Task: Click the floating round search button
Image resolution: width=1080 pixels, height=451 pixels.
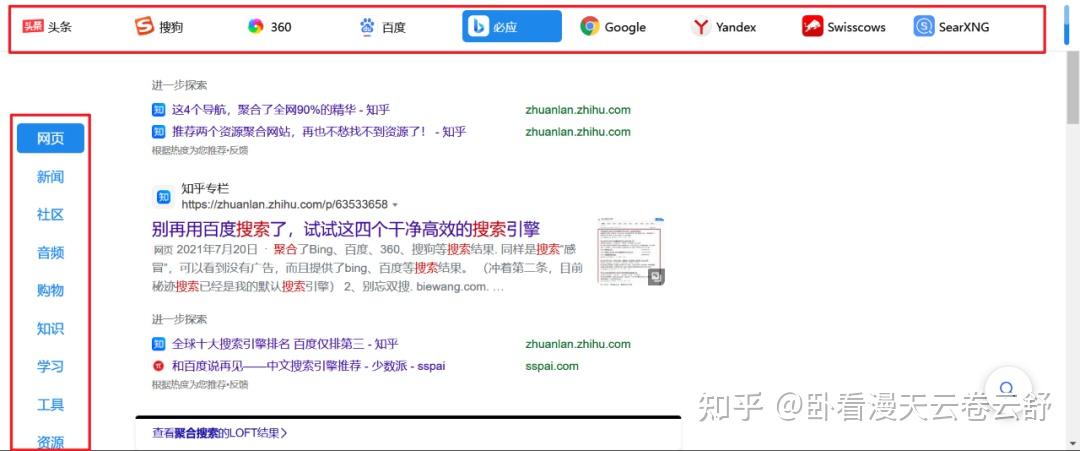Action: (x=1008, y=389)
